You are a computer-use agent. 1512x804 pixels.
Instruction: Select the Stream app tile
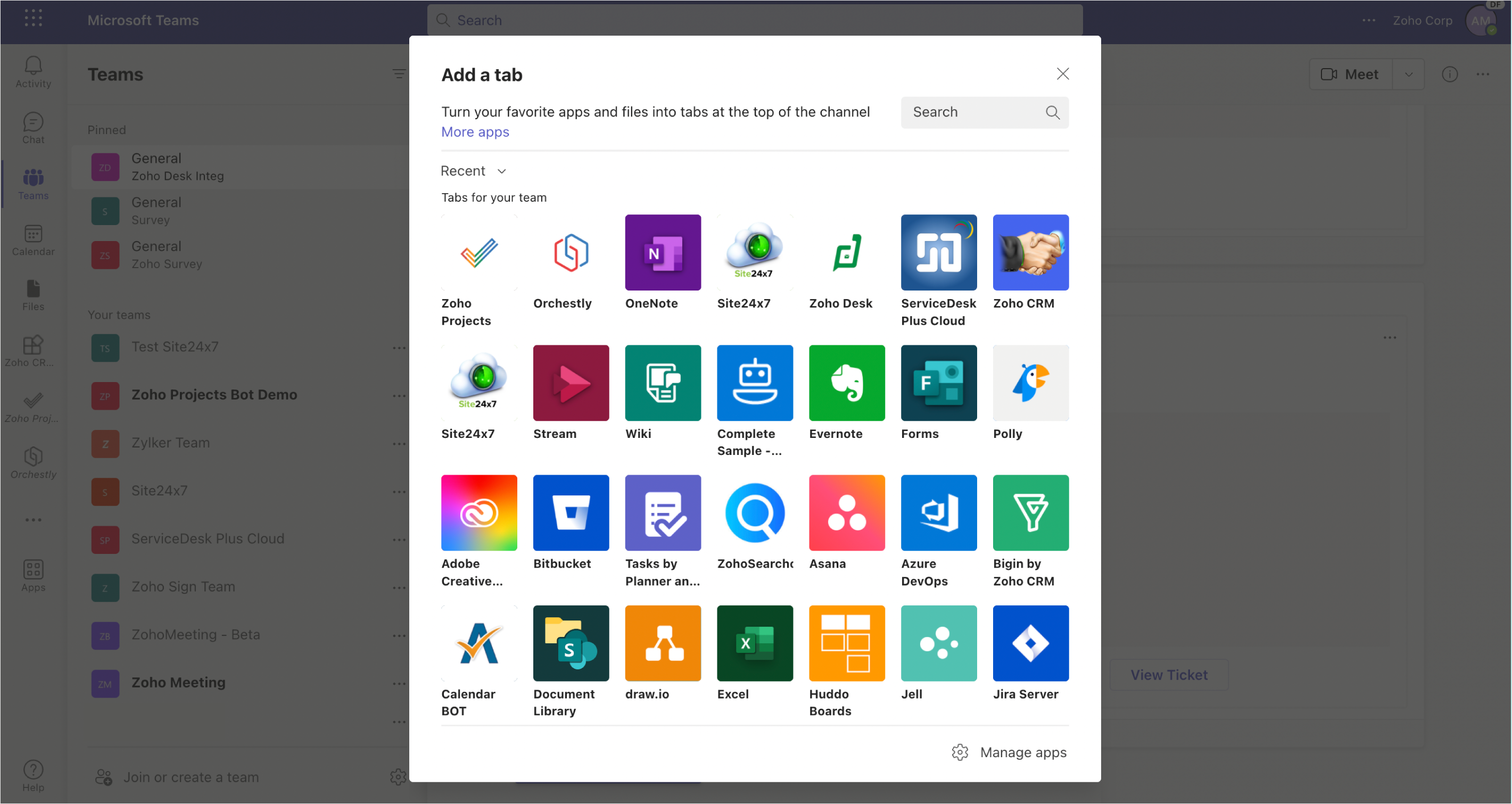(x=571, y=383)
